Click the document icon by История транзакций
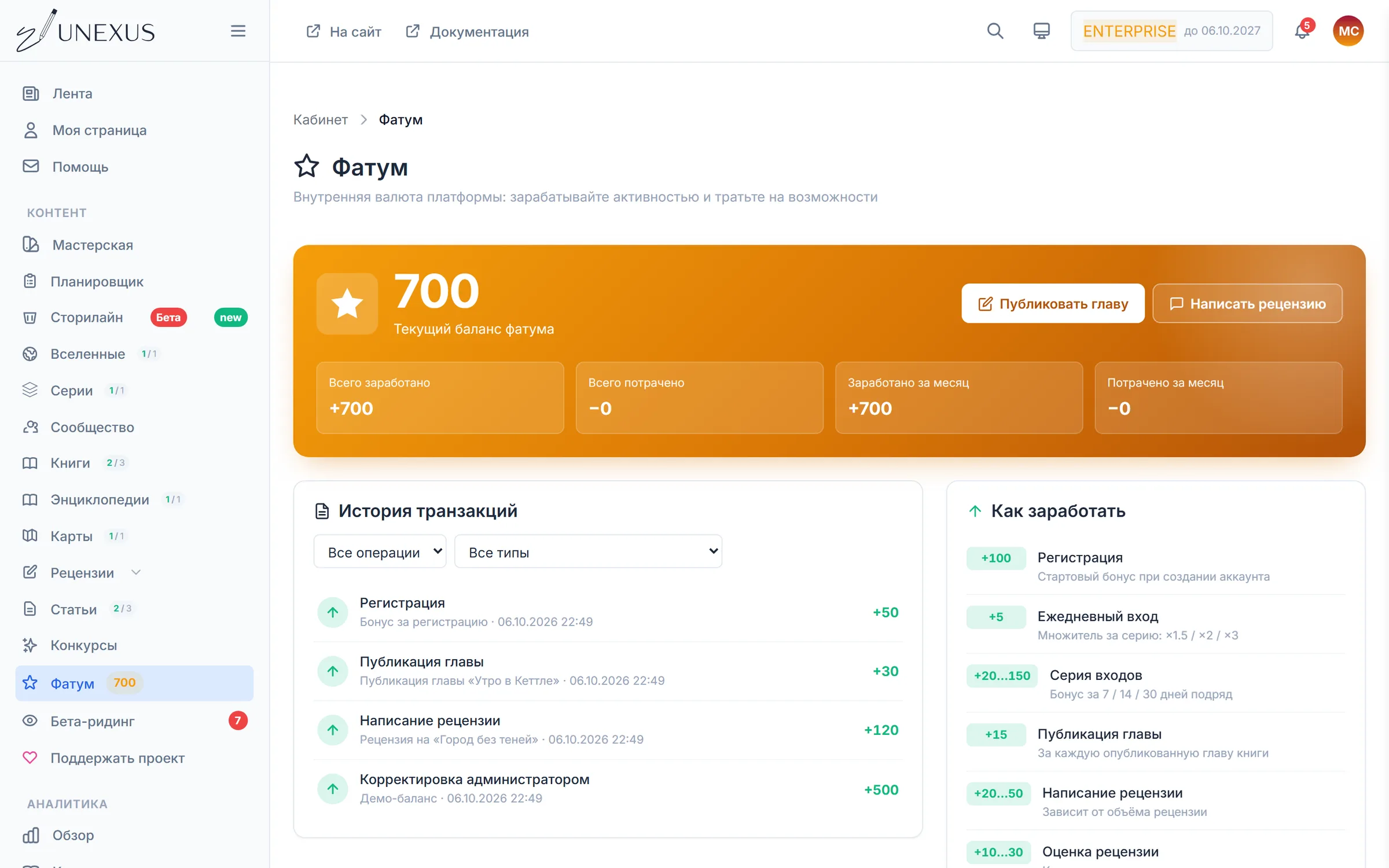The width and height of the screenshot is (1389, 868). click(322, 511)
